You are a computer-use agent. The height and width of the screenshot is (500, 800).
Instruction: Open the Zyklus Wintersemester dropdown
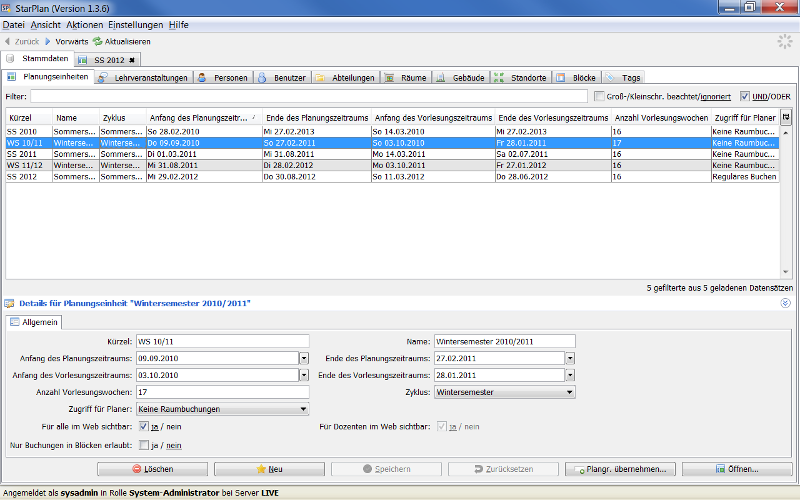(x=505, y=392)
